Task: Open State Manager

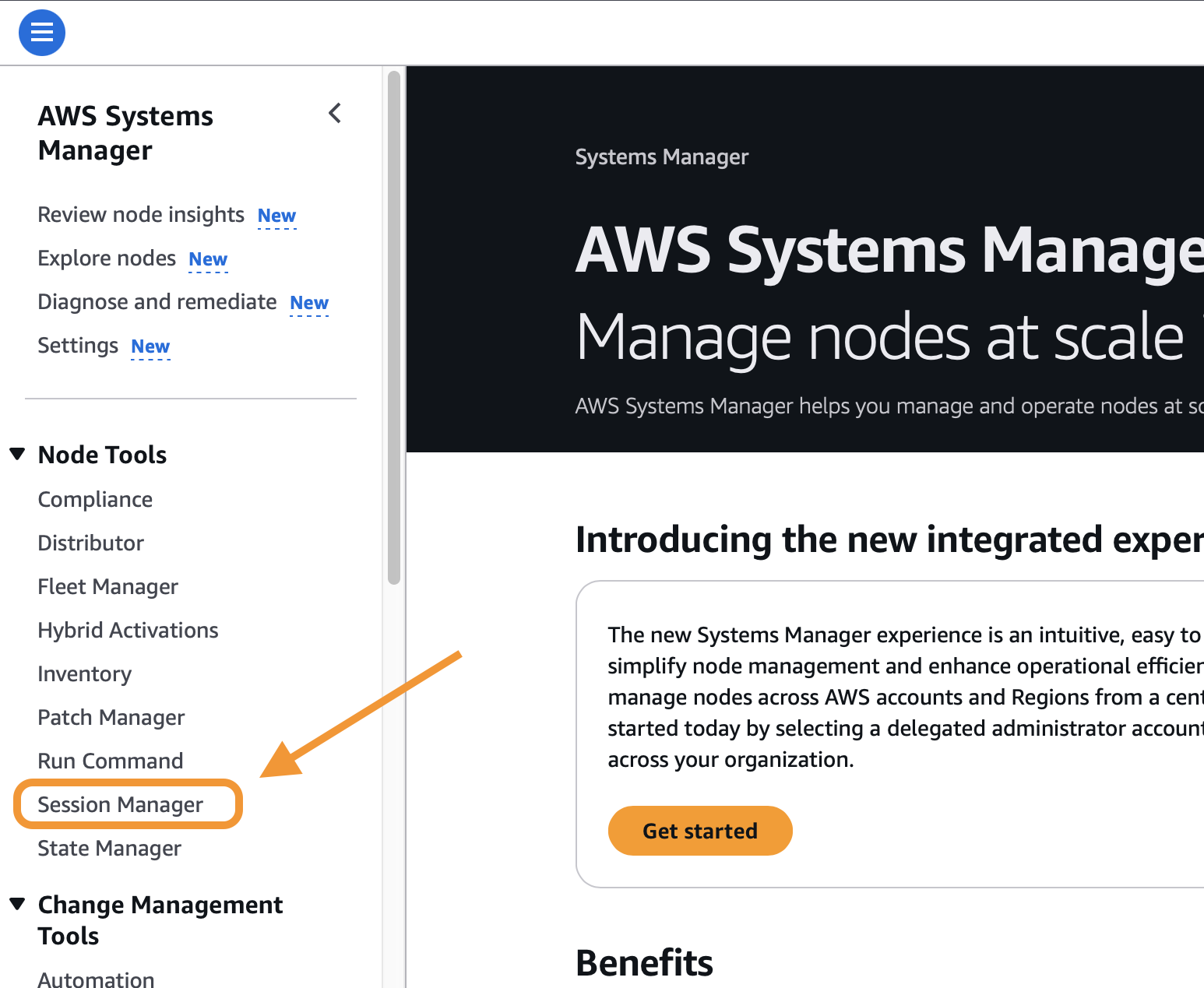Action: pos(110,848)
